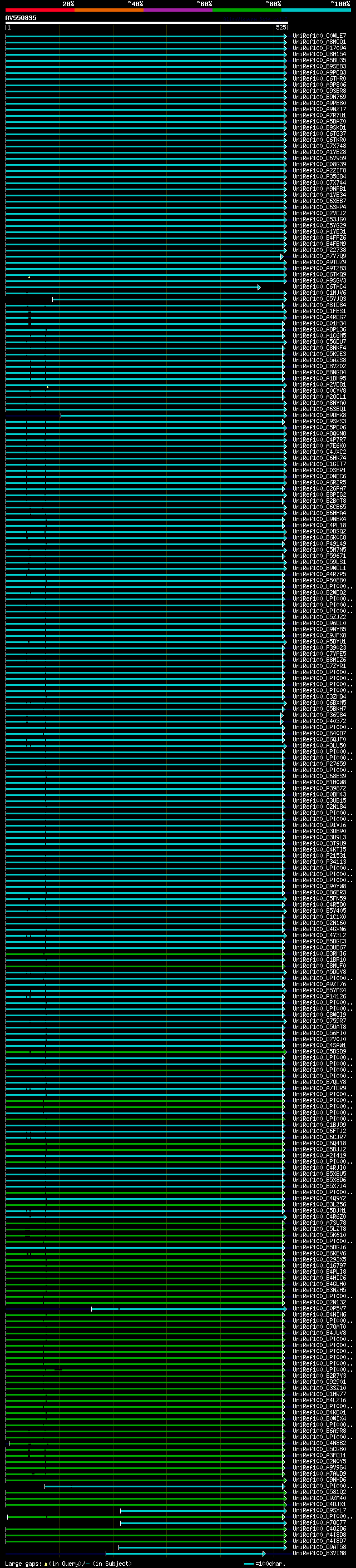The image size is (356, 1568).
Task: Select the UniRef100_A7QC77 label
Action: point(319,1522)
